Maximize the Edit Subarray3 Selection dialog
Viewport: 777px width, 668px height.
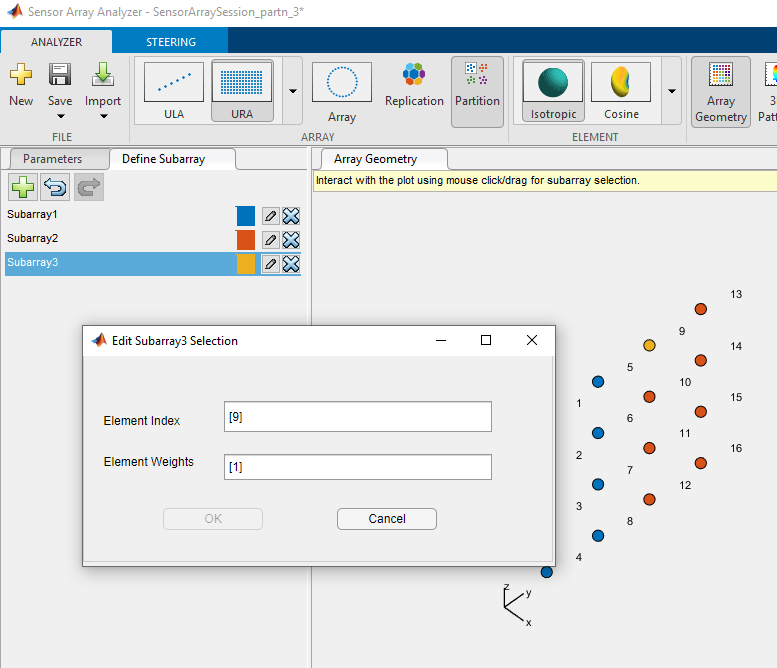tap(486, 340)
